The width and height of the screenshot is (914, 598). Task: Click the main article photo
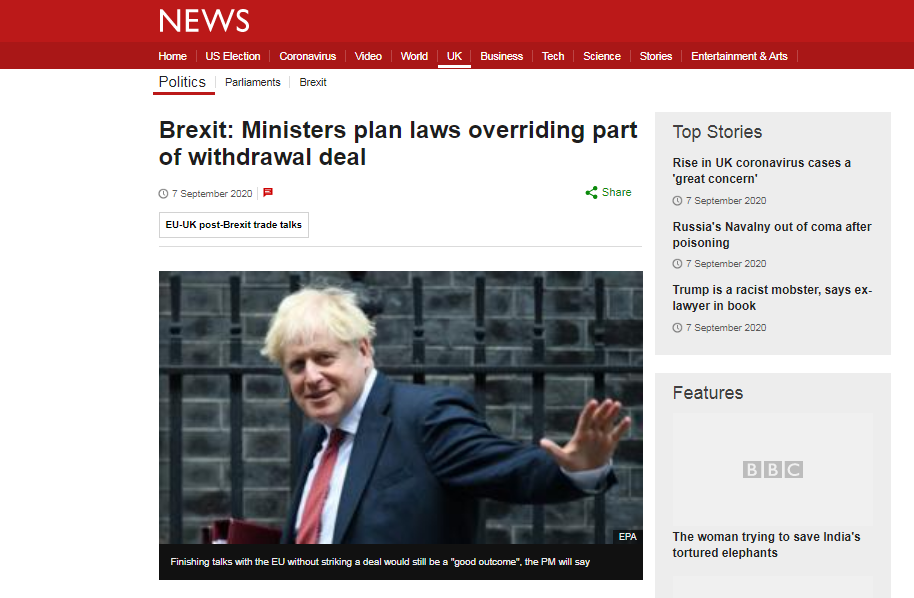pyautogui.click(x=401, y=407)
